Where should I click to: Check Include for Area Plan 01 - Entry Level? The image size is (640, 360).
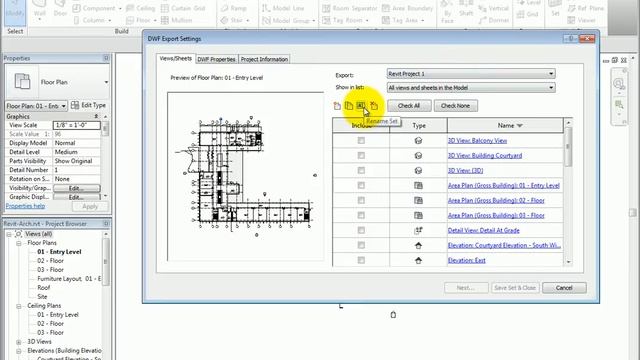[x=361, y=185]
